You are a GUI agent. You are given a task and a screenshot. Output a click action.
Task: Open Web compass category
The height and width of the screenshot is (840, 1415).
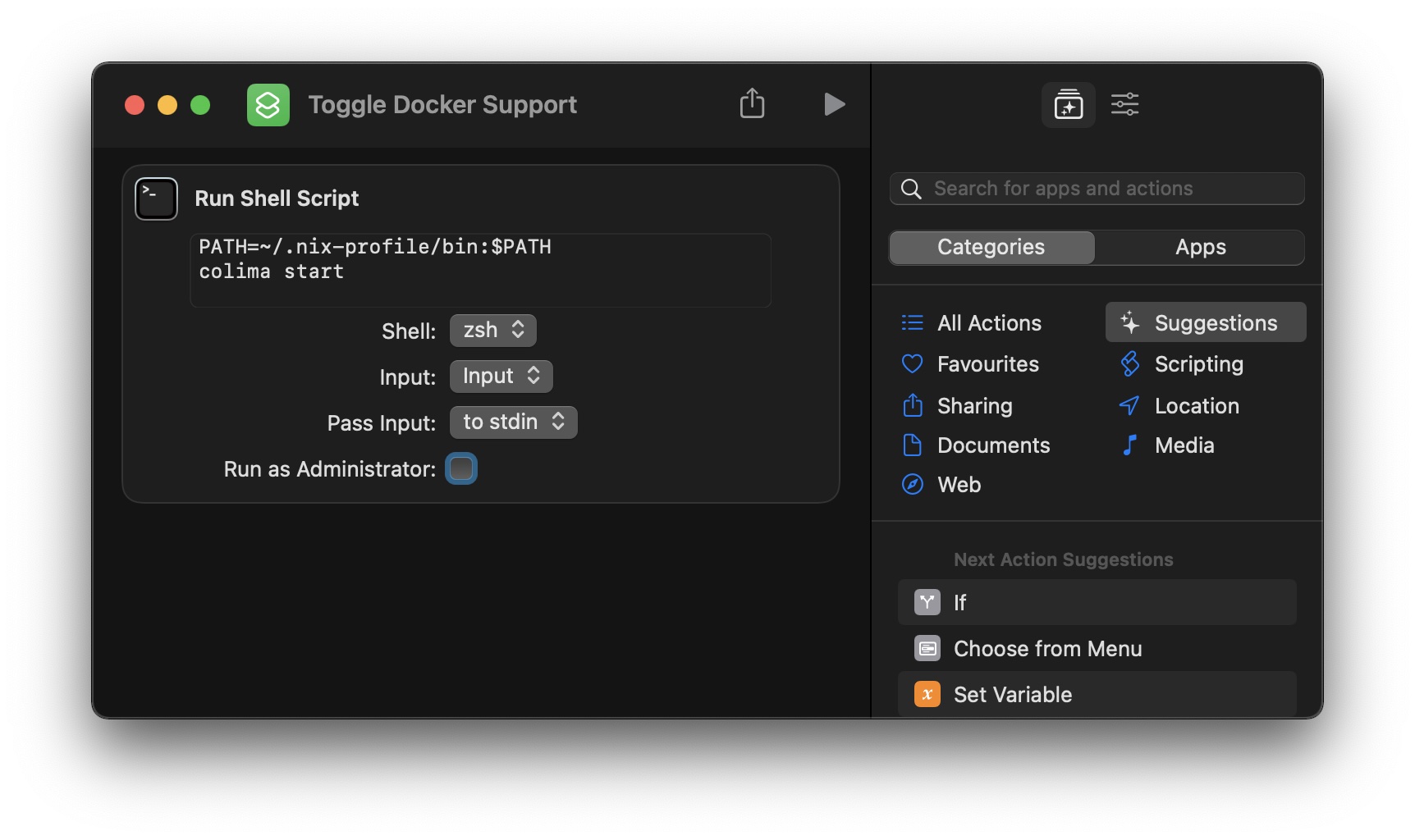click(912, 485)
